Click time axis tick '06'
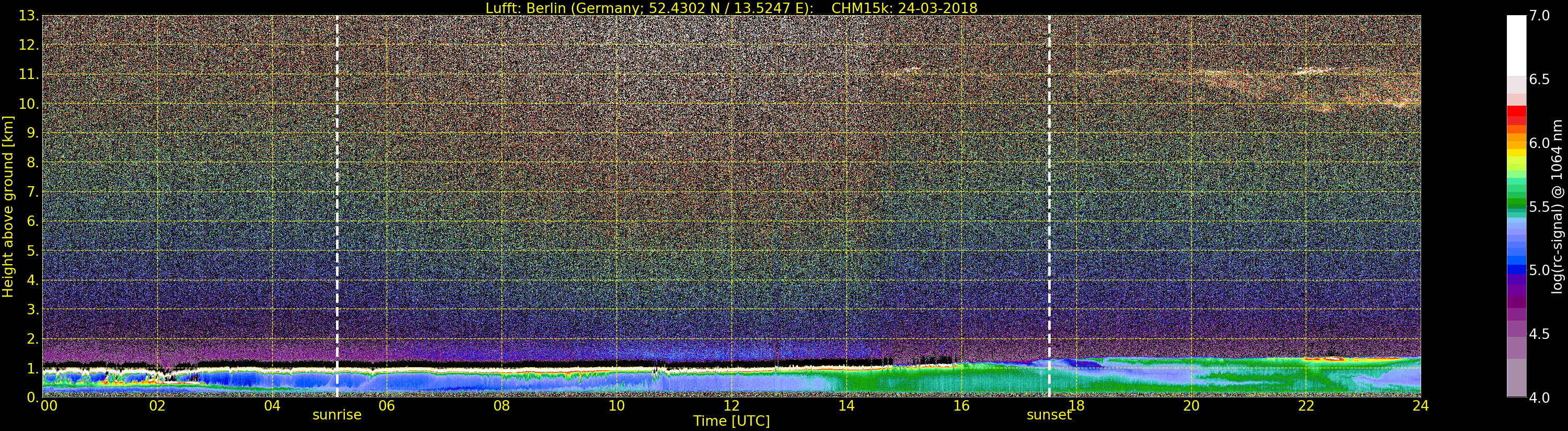Image resolution: width=1568 pixels, height=431 pixels. click(387, 406)
